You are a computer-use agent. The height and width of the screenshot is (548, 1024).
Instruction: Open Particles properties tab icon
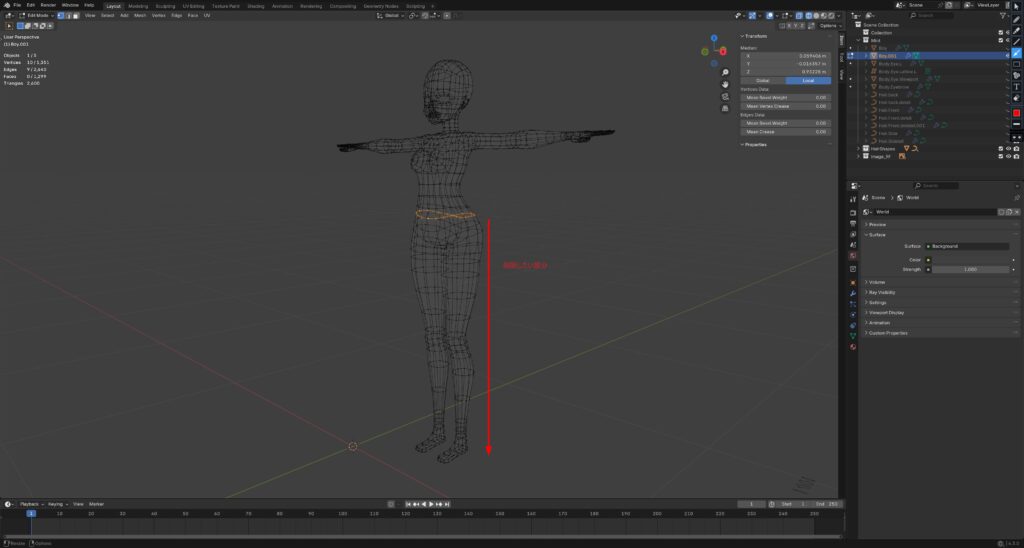(853, 304)
